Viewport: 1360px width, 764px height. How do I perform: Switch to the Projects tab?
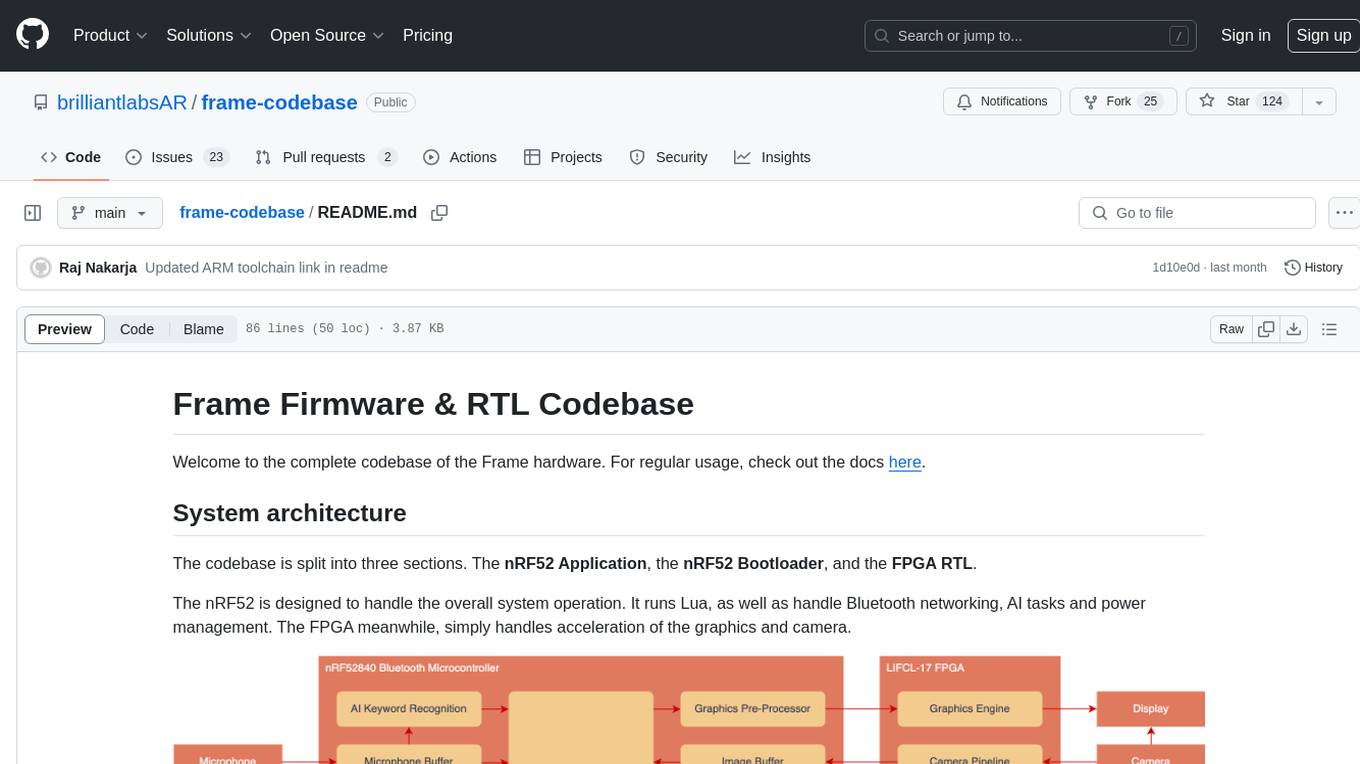pyautogui.click(x=563, y=157)
